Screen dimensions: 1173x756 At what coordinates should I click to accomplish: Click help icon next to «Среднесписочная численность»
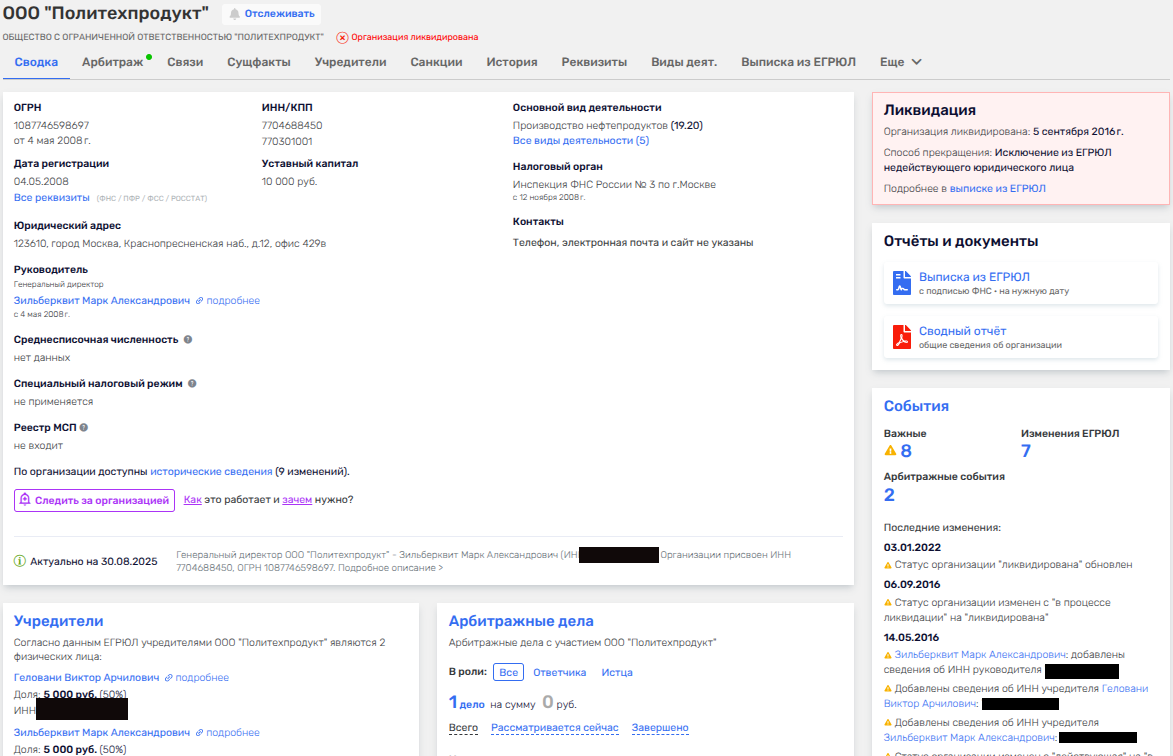click(x=188, y=340)
